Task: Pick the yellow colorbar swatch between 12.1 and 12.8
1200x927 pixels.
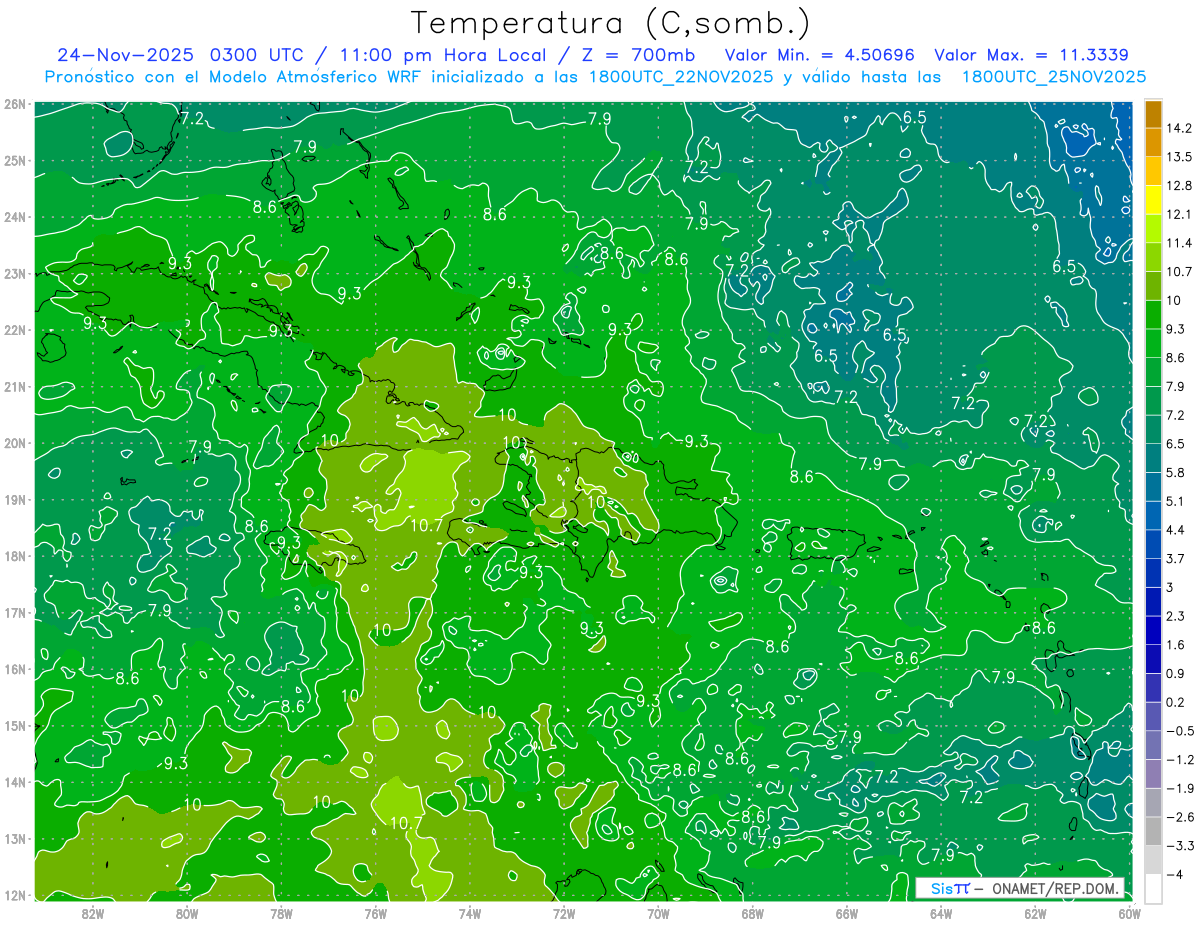Action: click(1153, 200)
